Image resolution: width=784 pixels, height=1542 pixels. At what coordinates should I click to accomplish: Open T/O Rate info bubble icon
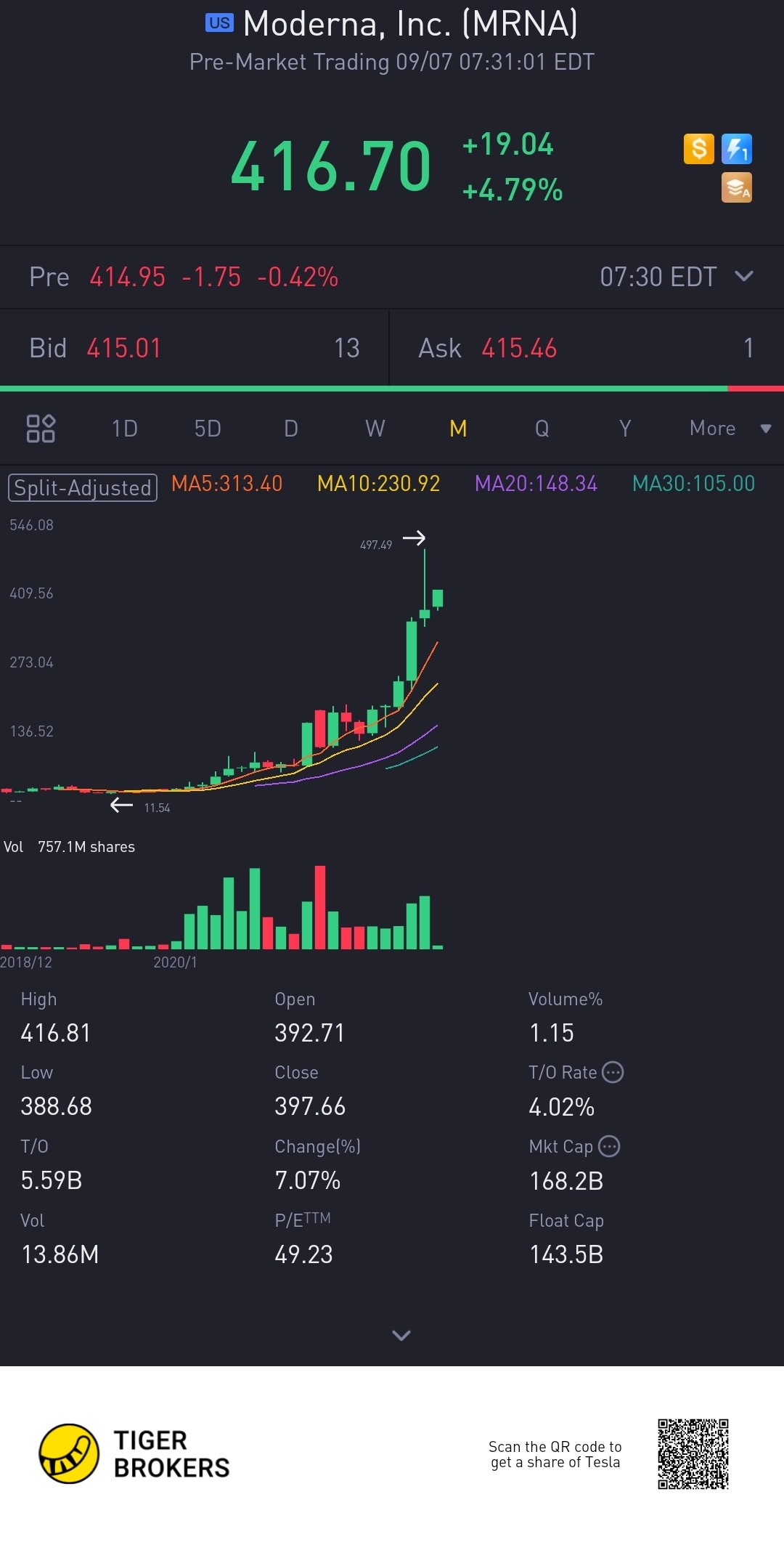(x=613, y=1072)
